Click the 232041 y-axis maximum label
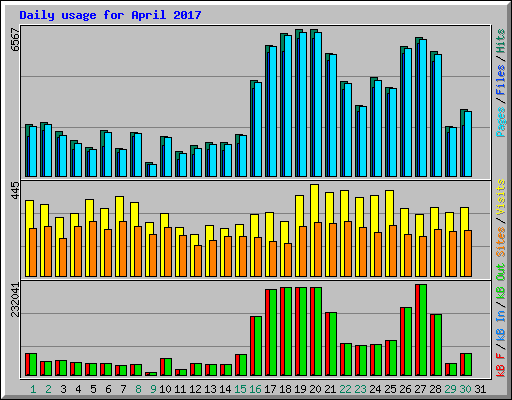This screenshot has height=400, width=512. [15, 300]
